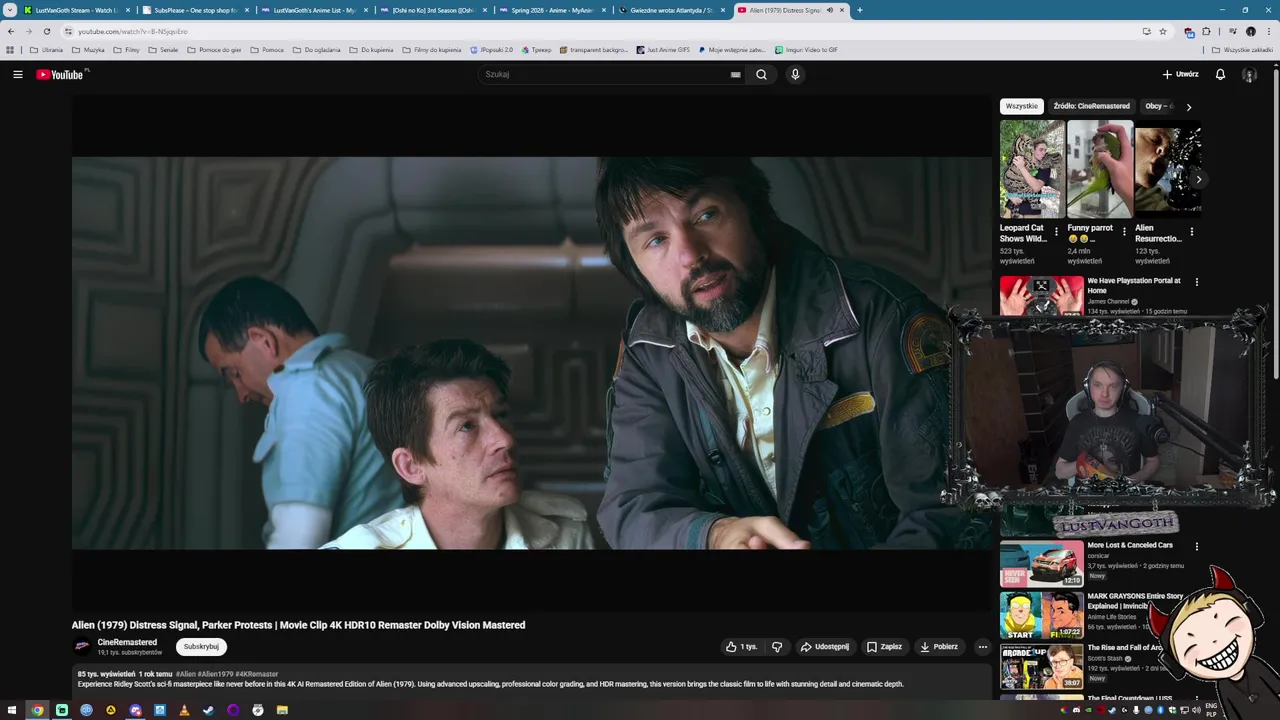The height and width of the screenshot is (720, 1280).
Task: Open File Explorer from the taskbar
Action: tap(282, 710)
